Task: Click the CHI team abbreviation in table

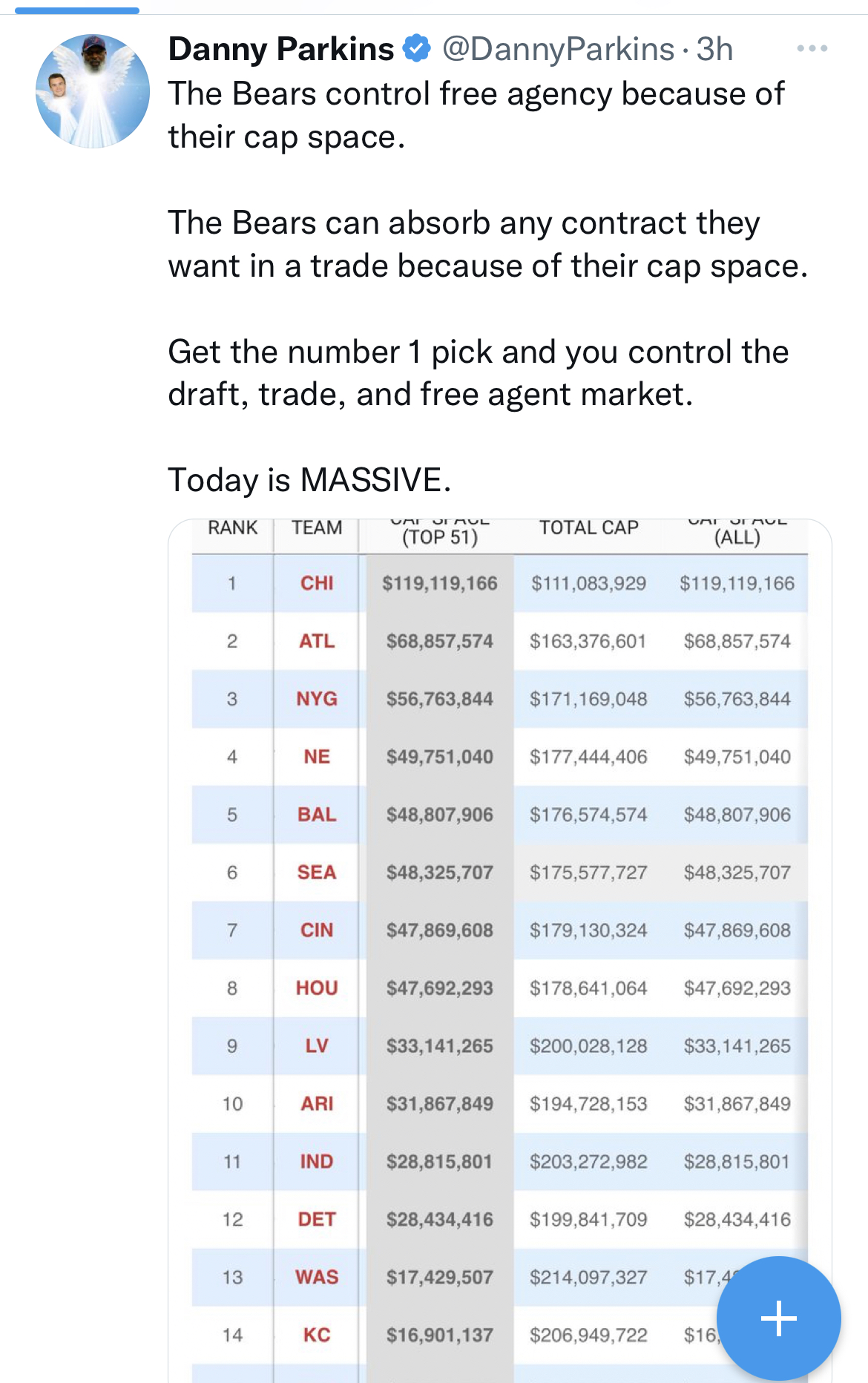Action: tap(317, 583)
